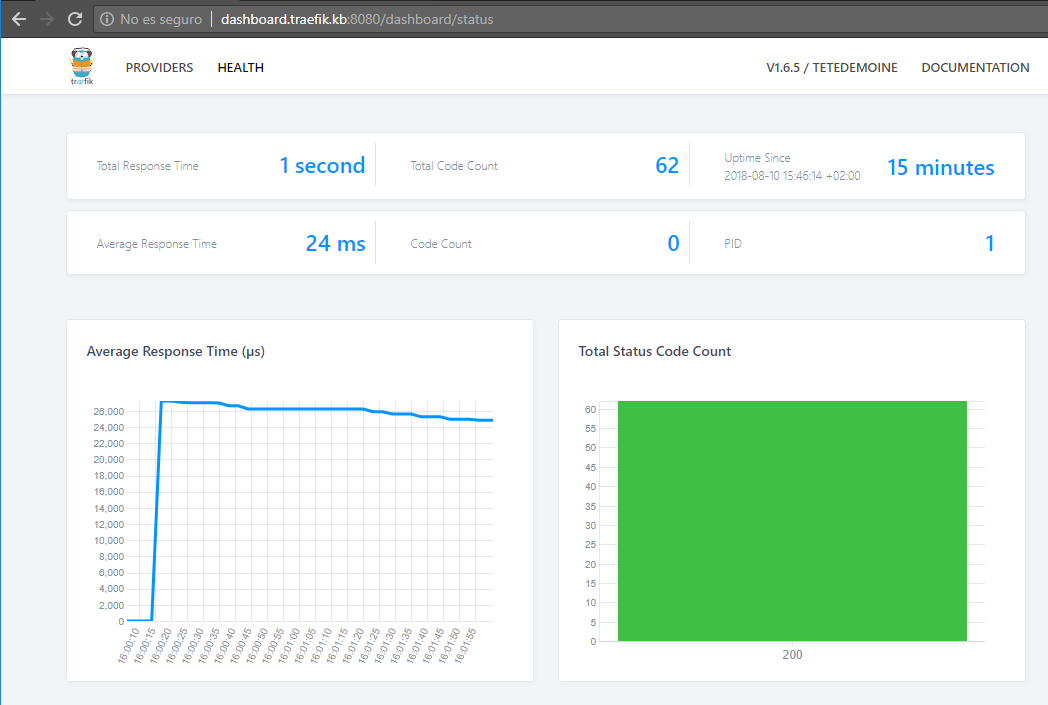Click the 60 y-axis label on the bar chart
The image size is (1048, 705).
click(590, 410)
